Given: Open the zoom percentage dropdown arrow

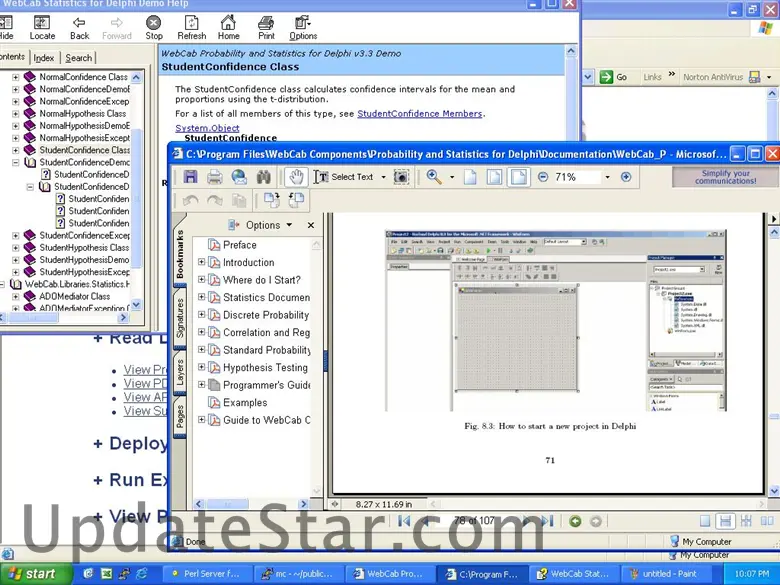Looking at the screenshot, I should coord(607,177).
